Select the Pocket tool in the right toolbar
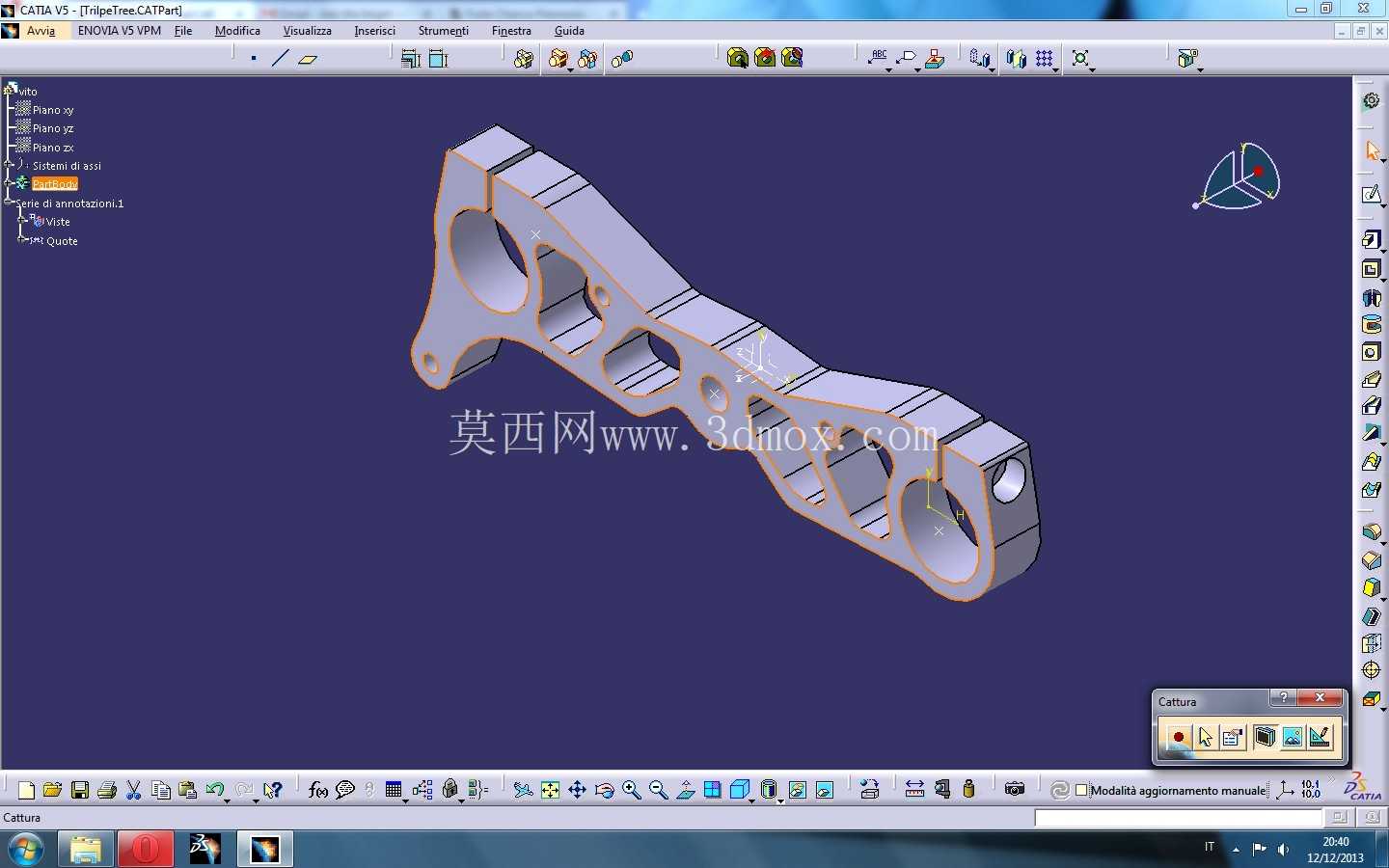The width and height of the screenshot is (1389, 868). tap(1371, 269)
